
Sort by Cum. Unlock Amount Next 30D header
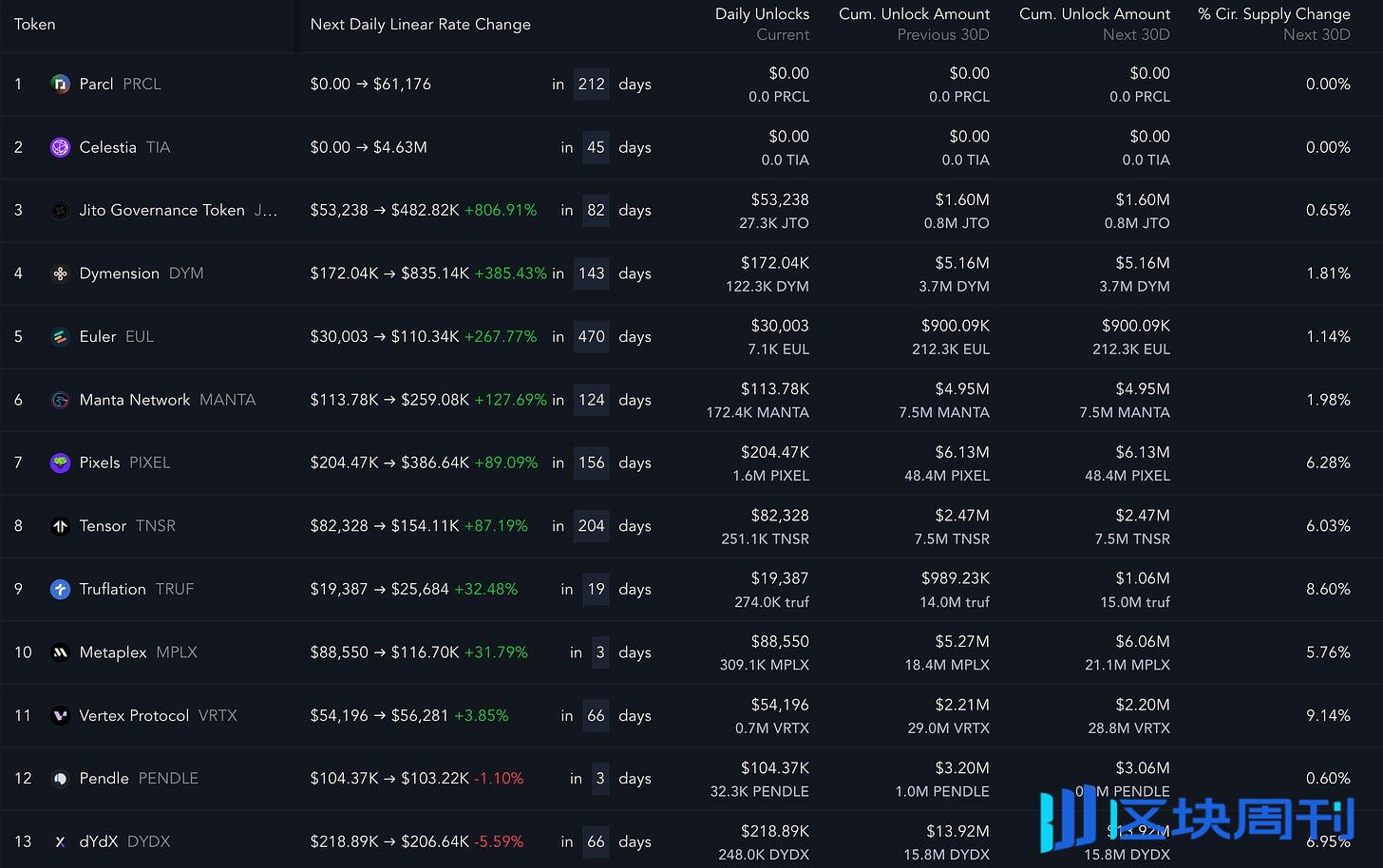1094,25
